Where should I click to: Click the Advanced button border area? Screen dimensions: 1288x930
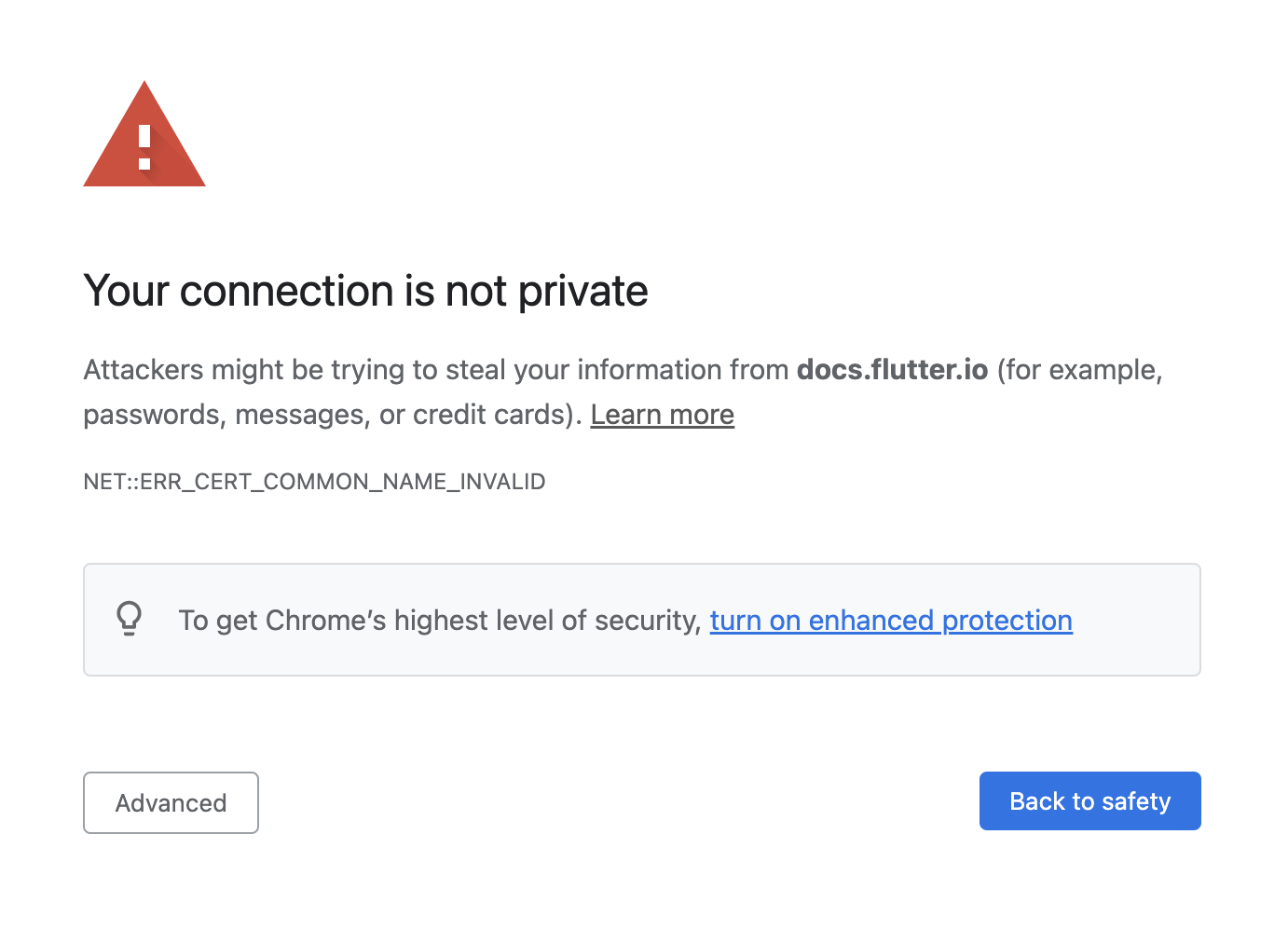click(171, 775)
